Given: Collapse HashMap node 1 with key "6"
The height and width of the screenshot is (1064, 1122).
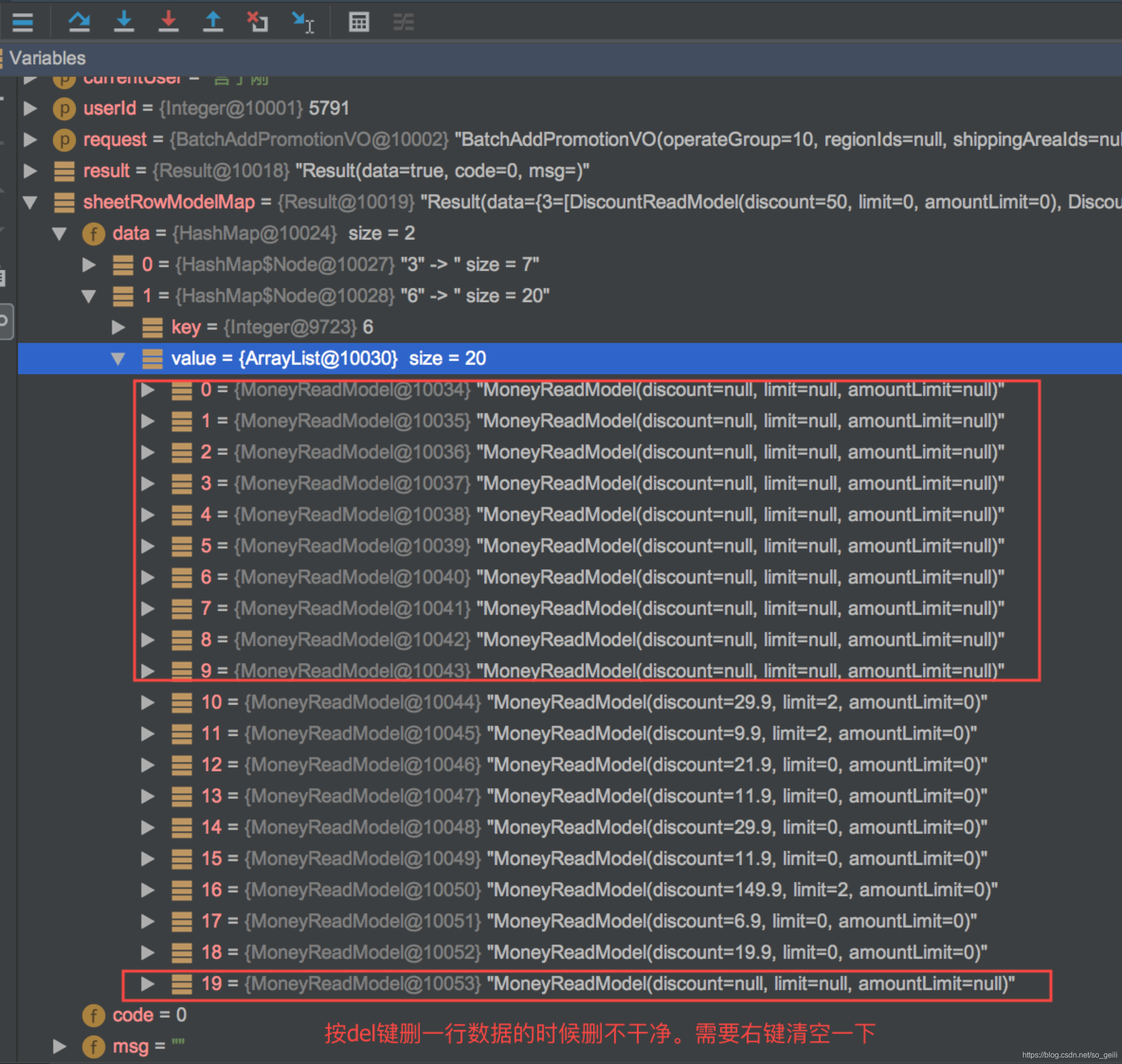Looking at the screenshot, I should 89,296.
